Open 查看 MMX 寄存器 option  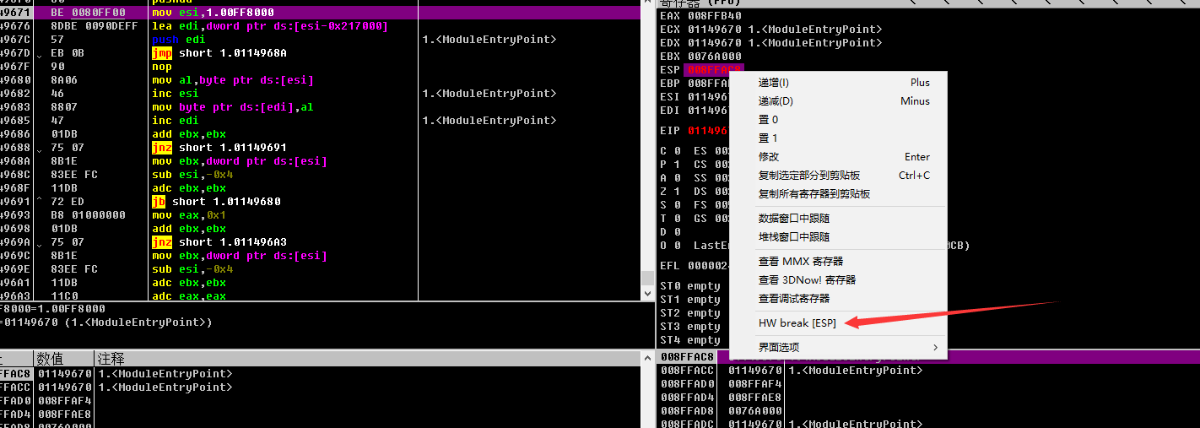(838, 262)
